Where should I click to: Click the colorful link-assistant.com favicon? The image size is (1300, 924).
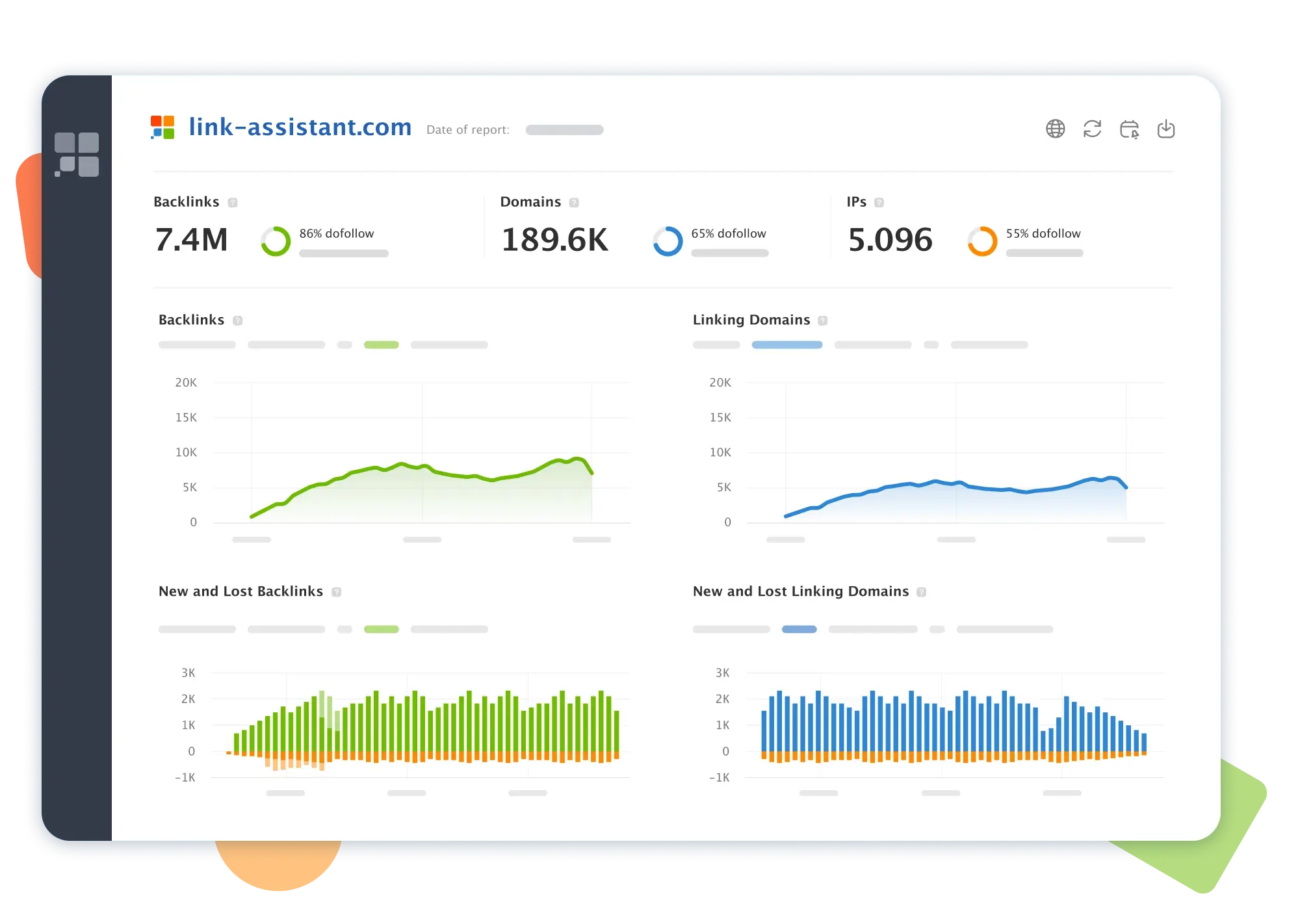point(162,127)
